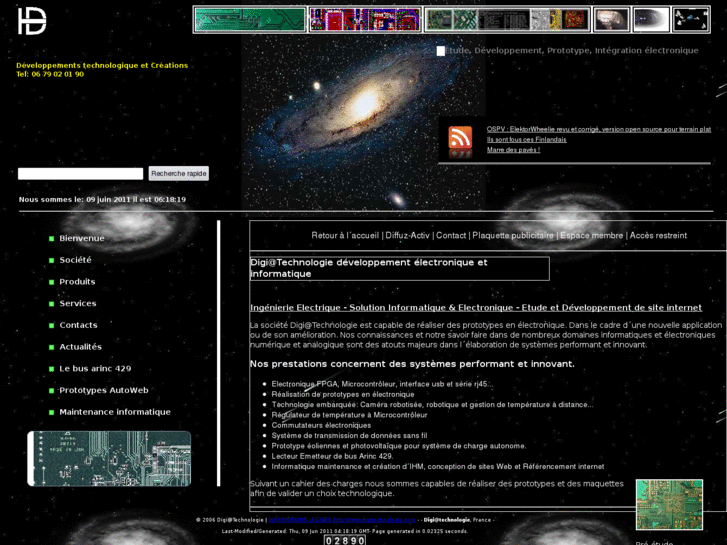Screen dimensions: 727x545
Task: Open Maintenance informatique menu item
Action: [115, 412]
